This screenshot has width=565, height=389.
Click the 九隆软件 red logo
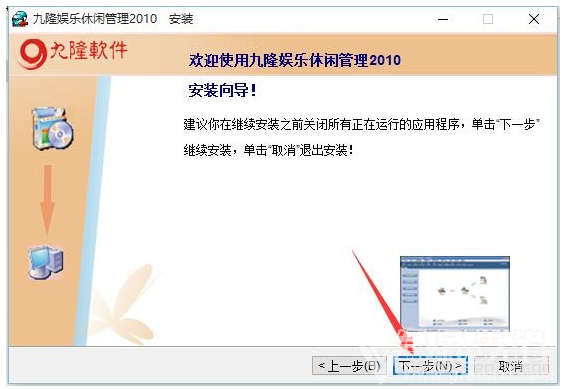pos(74,53)
